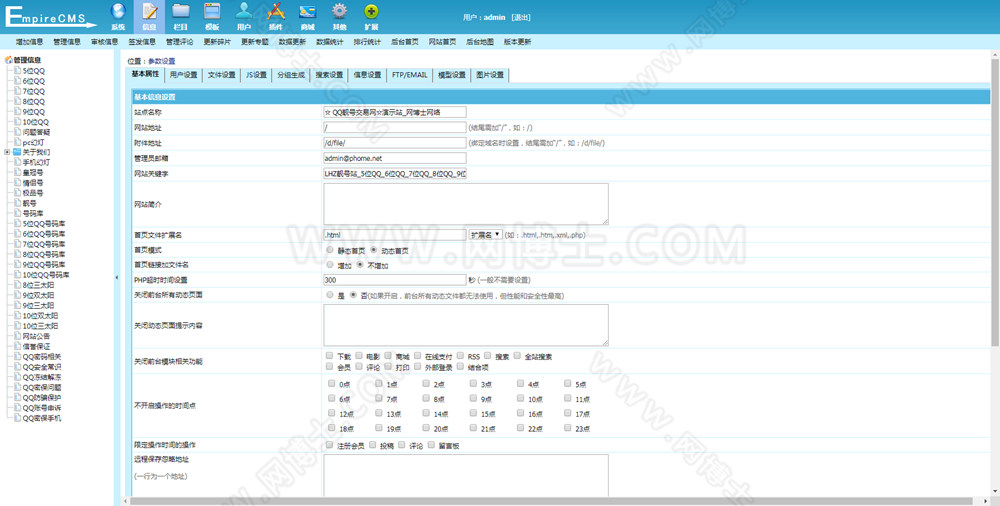This screenshot has height=506, width=1000.
Task: Open the 扩展名 dropdown
Action: 485,235
